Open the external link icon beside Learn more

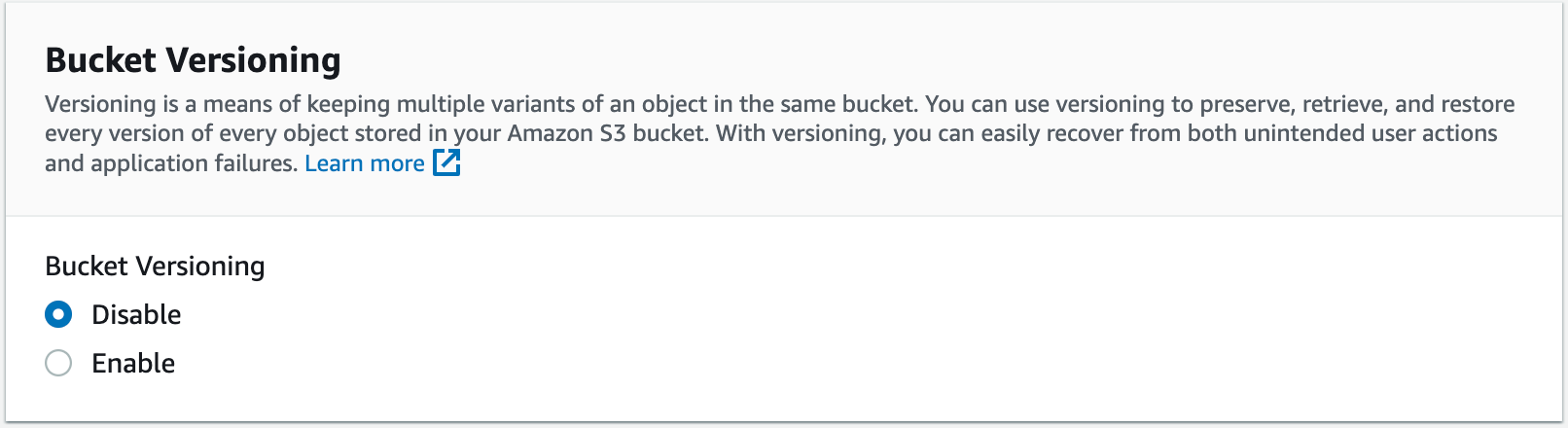pos(446,163)
